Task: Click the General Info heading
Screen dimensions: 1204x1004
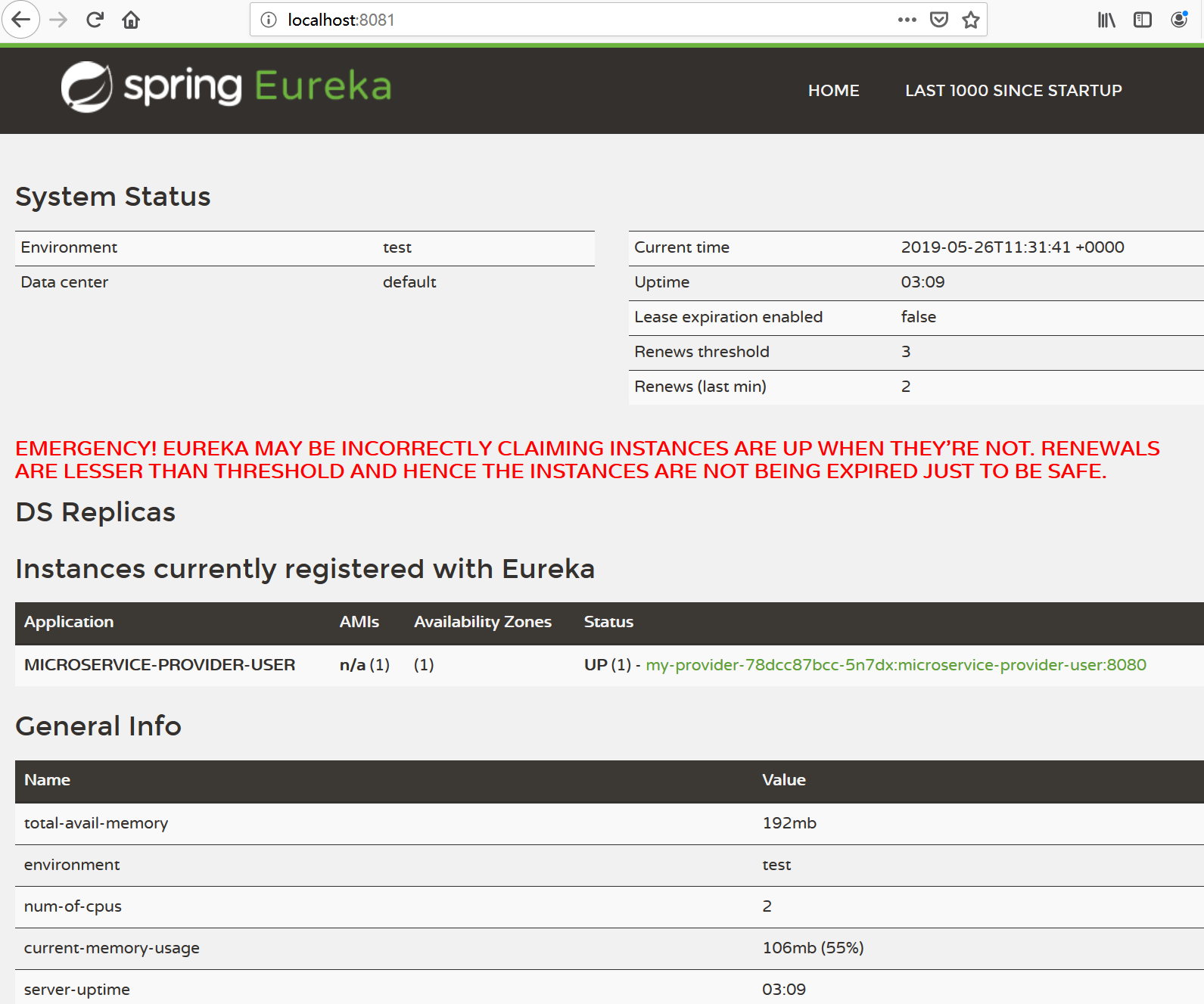Action: [x=98, y=726]
